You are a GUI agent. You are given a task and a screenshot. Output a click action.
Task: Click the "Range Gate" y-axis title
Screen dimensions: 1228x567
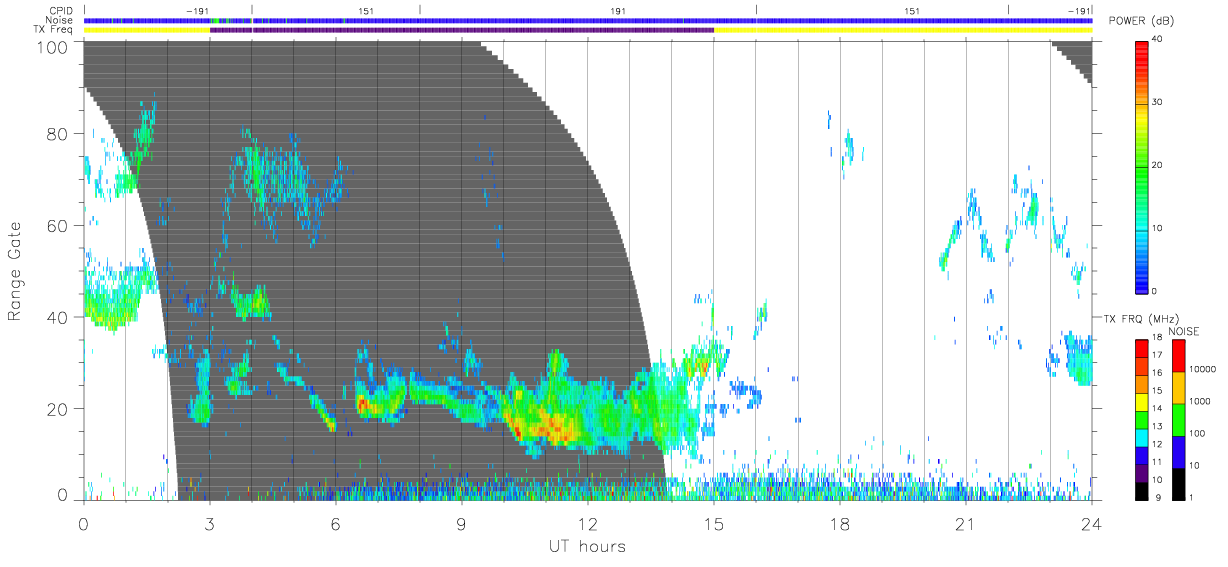click(x=15, y=271)
